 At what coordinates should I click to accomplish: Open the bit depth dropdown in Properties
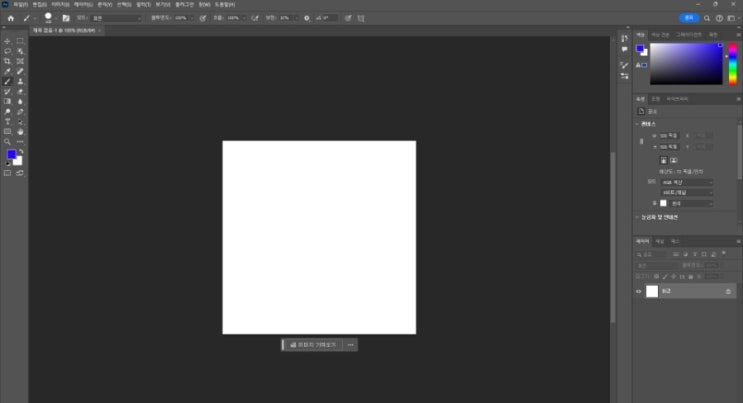687,192
